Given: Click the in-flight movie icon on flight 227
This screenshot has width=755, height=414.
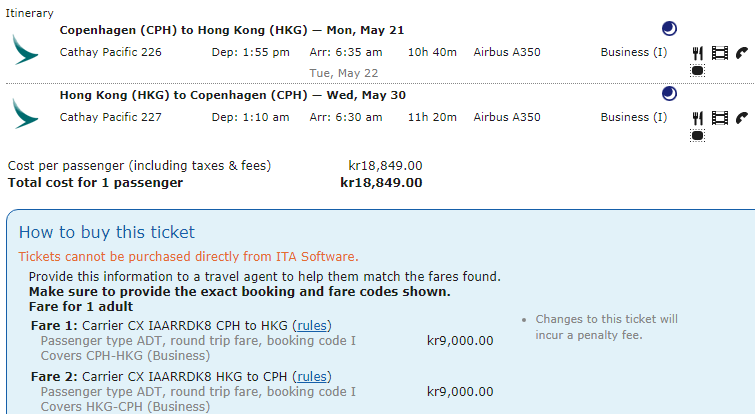Looking at the screenshot, I should tap(719, 118).
